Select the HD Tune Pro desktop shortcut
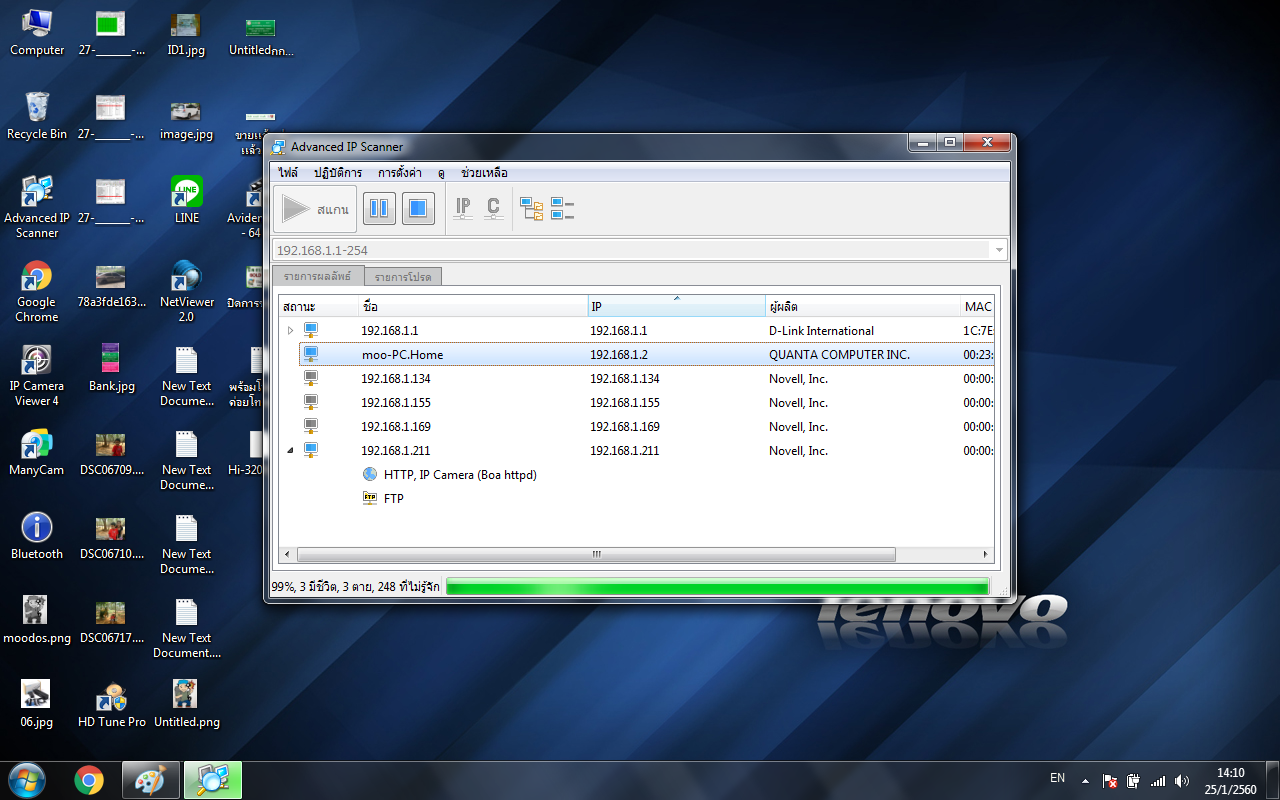Screen dimensions: 1280x800 click(112, 704)
